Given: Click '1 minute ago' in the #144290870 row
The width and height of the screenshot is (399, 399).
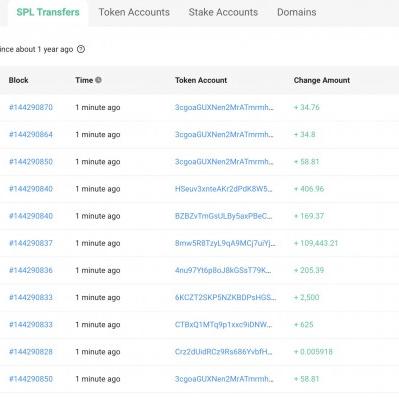Looking at the screenshot, I should click(98, 107).
